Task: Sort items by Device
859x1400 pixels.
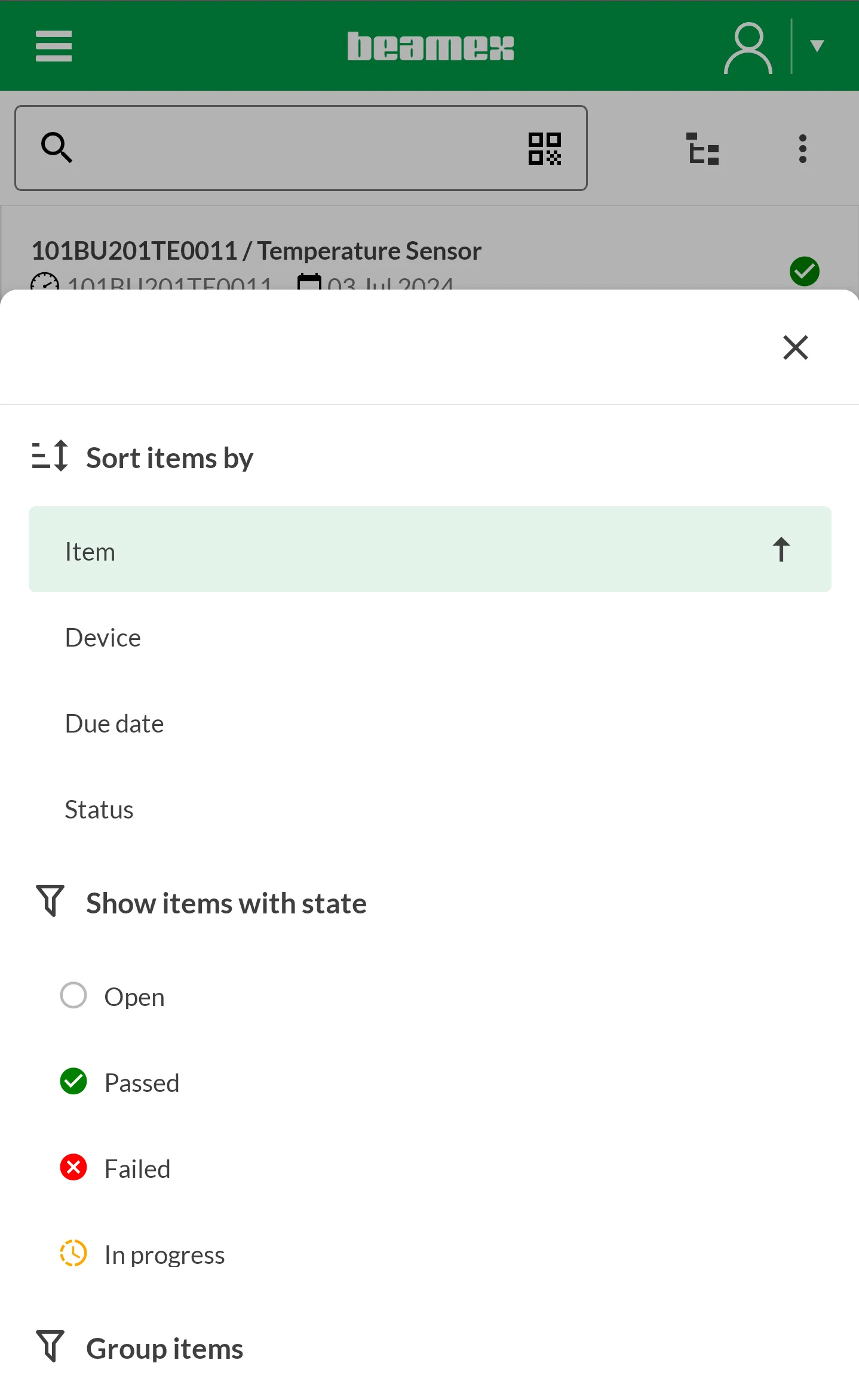Action: pos(103,638)
